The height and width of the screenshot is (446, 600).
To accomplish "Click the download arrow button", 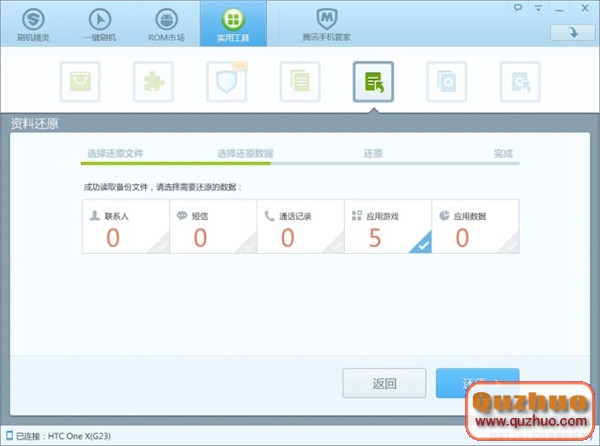I will [x=572, y=33].
